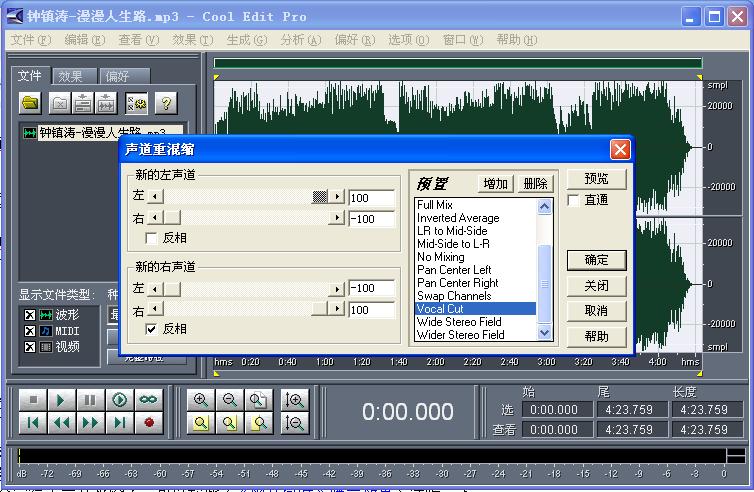Click the OK (确定) button
Viewport: 754px width, 492px height.
[596, 260]
